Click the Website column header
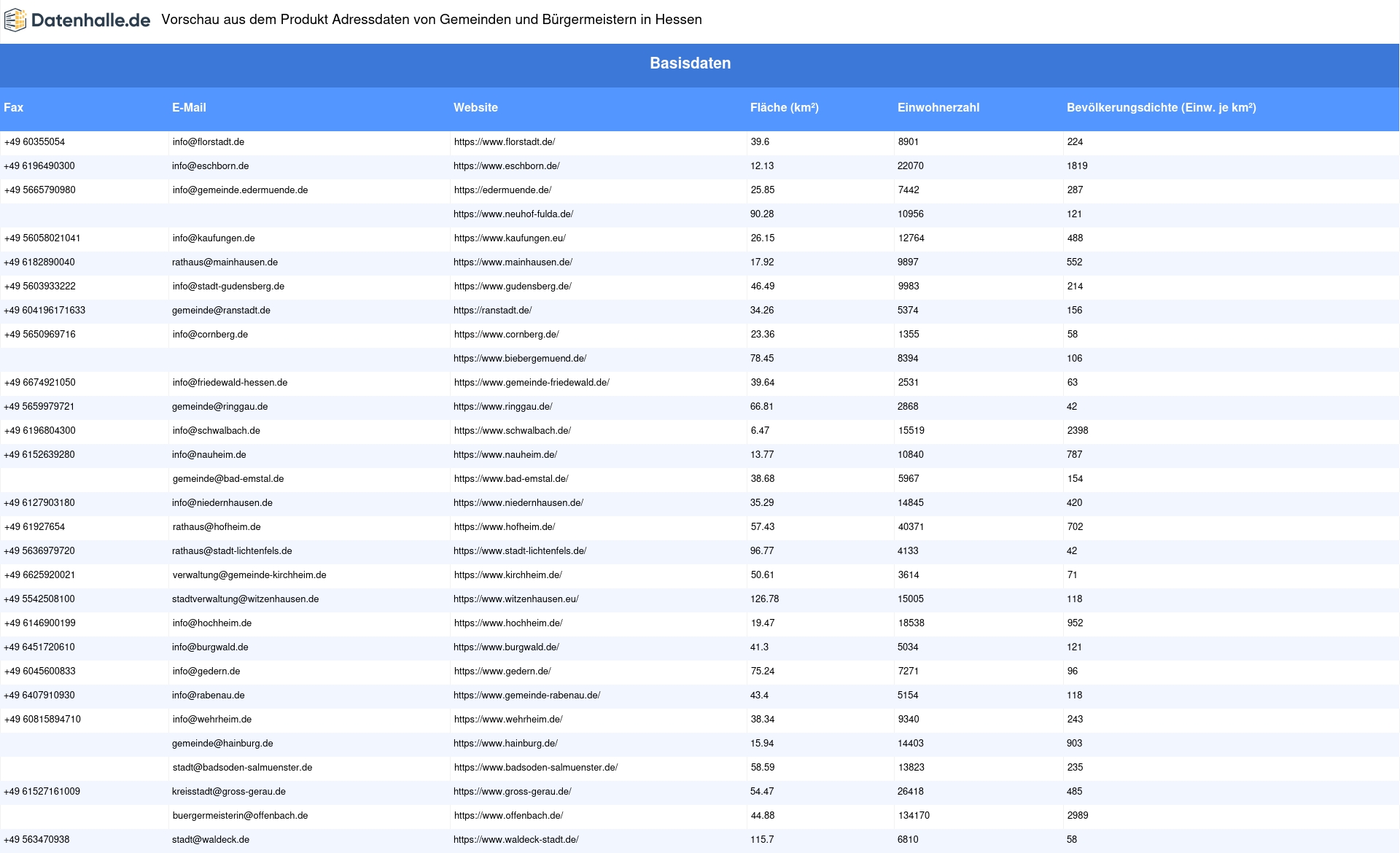Image resolution: width=1400 pixels, height=853 pixels. pyautogui.click(x=475, y=107)
